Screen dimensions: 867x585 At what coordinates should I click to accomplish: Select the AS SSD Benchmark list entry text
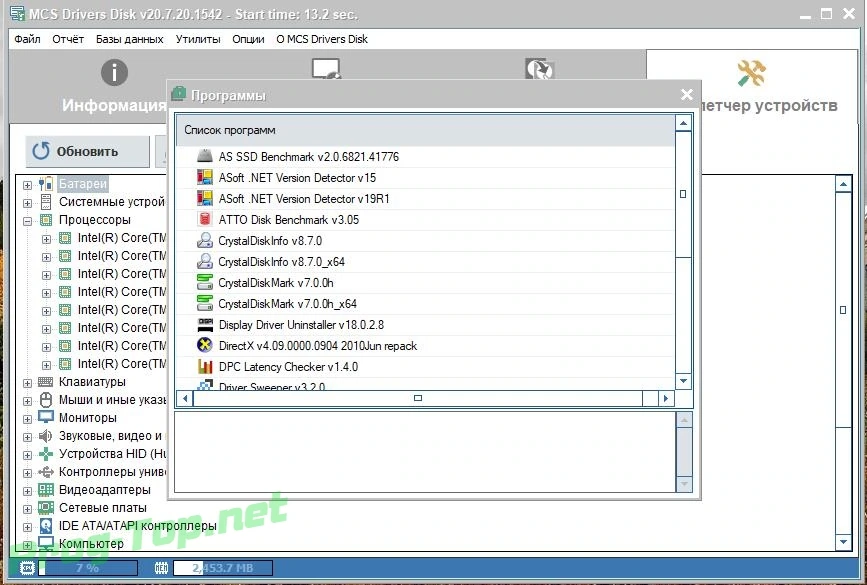pos(309,156)
